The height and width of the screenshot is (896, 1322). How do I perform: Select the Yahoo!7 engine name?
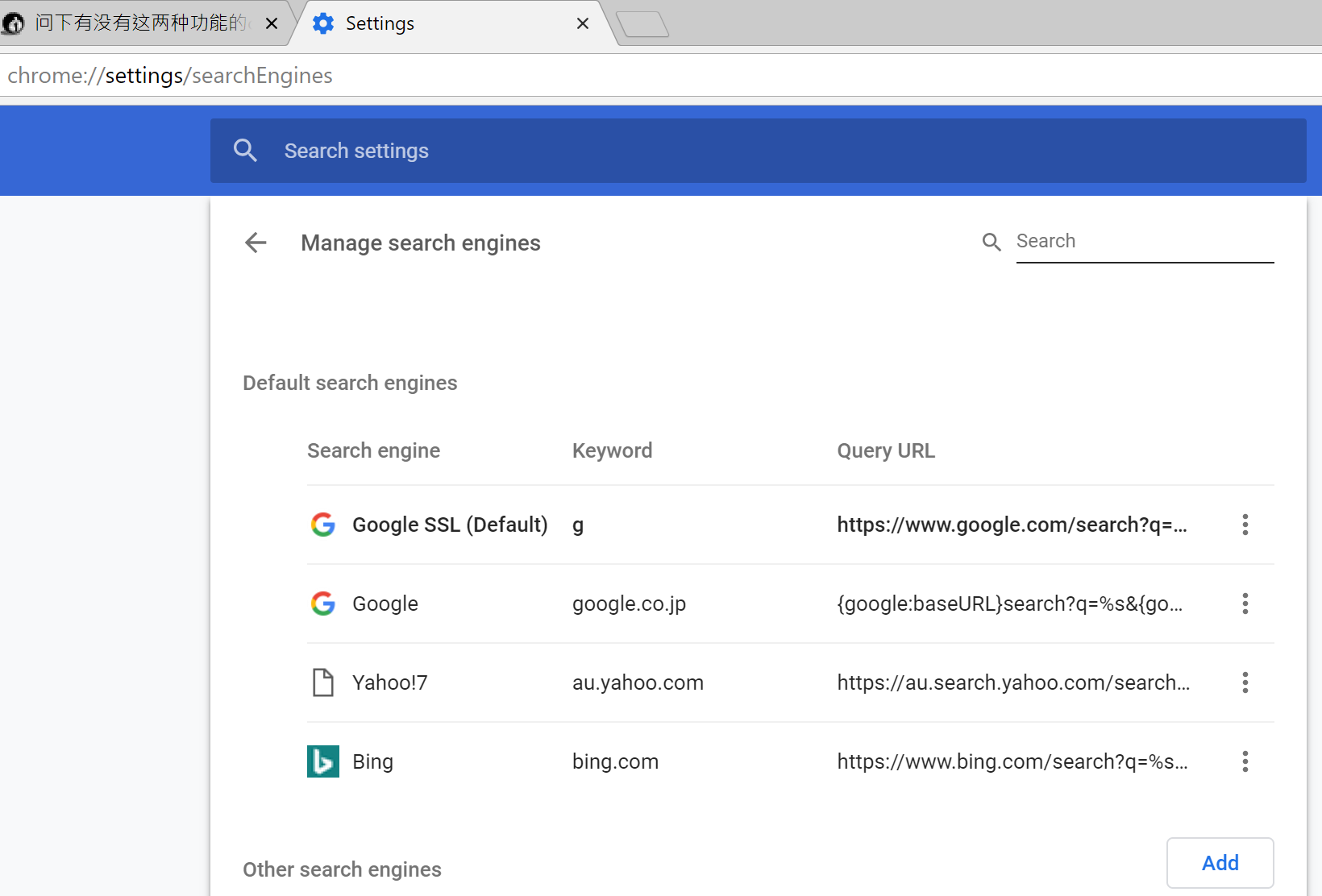click(x=390, y=682)
